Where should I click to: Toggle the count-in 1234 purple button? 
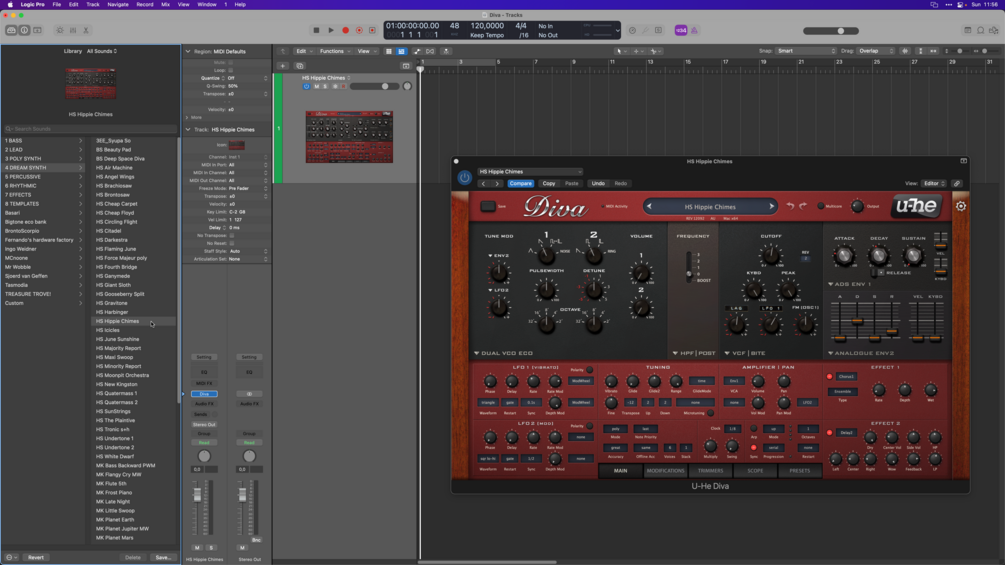[681, 30]
